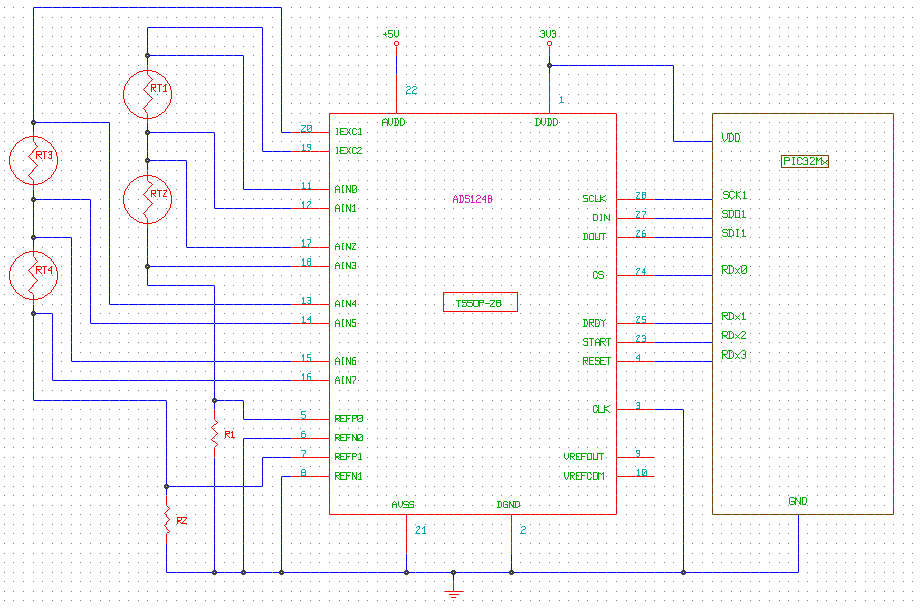
Task: Select the REFP0 pin label
Action: point(349,419)
